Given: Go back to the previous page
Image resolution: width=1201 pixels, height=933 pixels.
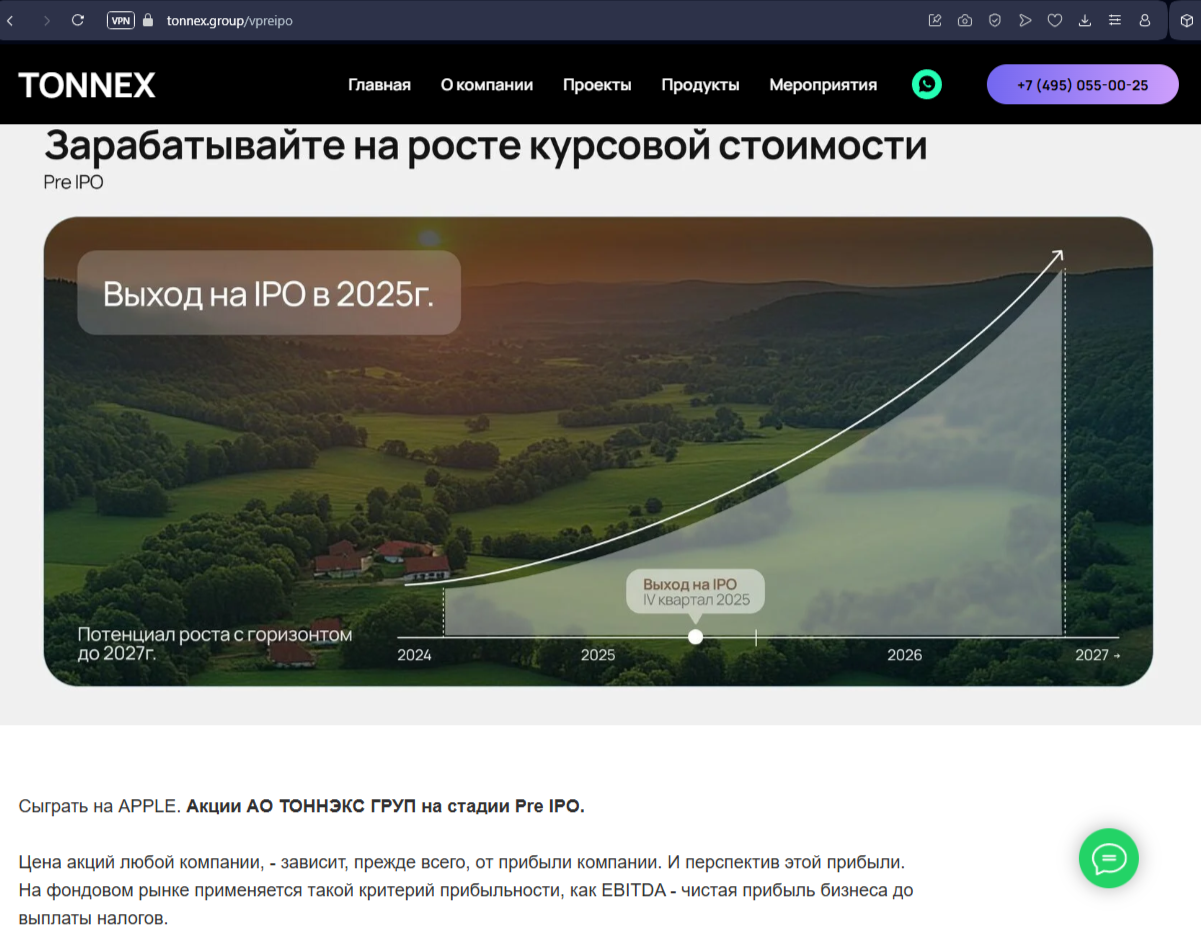Looking at the screenshot, I should (x=11, y=20).
